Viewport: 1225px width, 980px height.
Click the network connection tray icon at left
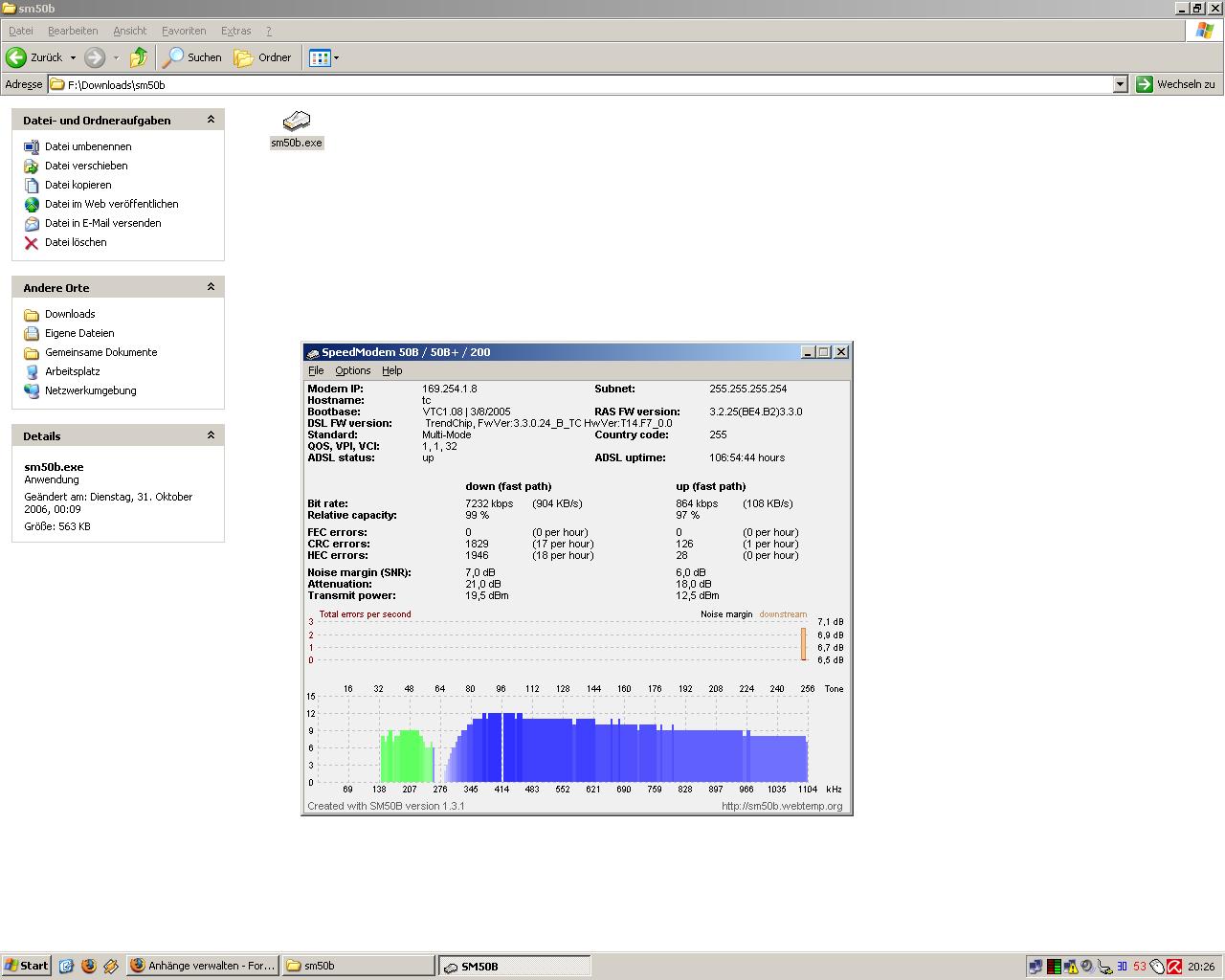pyautogui.click(x=1036, y=967)
